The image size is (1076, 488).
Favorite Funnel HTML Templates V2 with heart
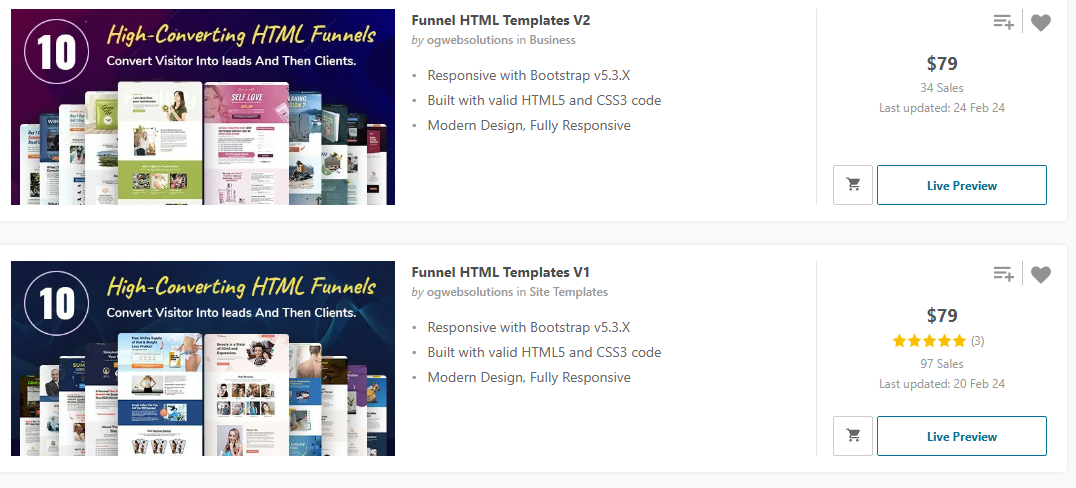pyautogui.click(x=1040, y=23)
